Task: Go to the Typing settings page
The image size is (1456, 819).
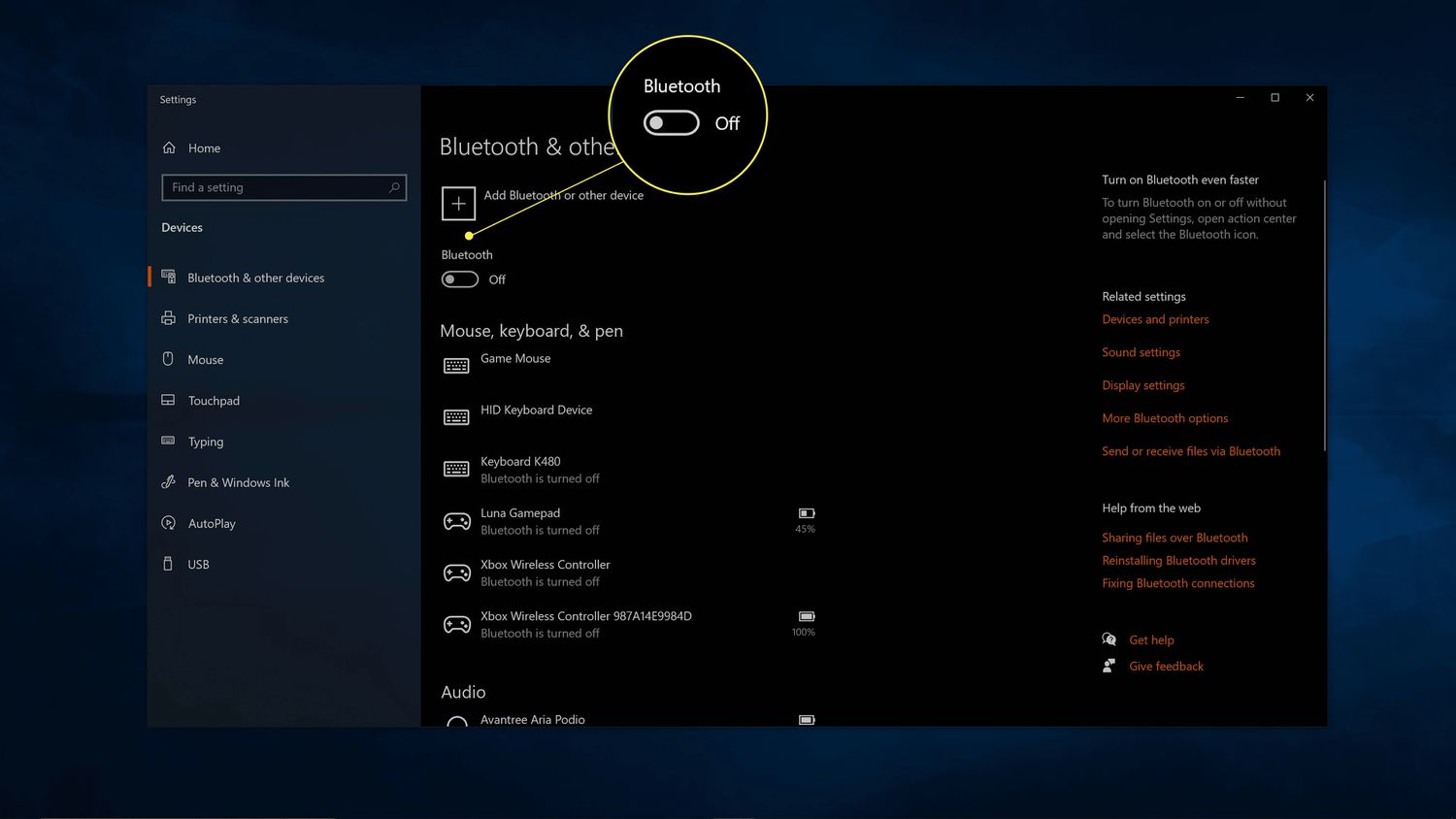Action: (205, 442)
